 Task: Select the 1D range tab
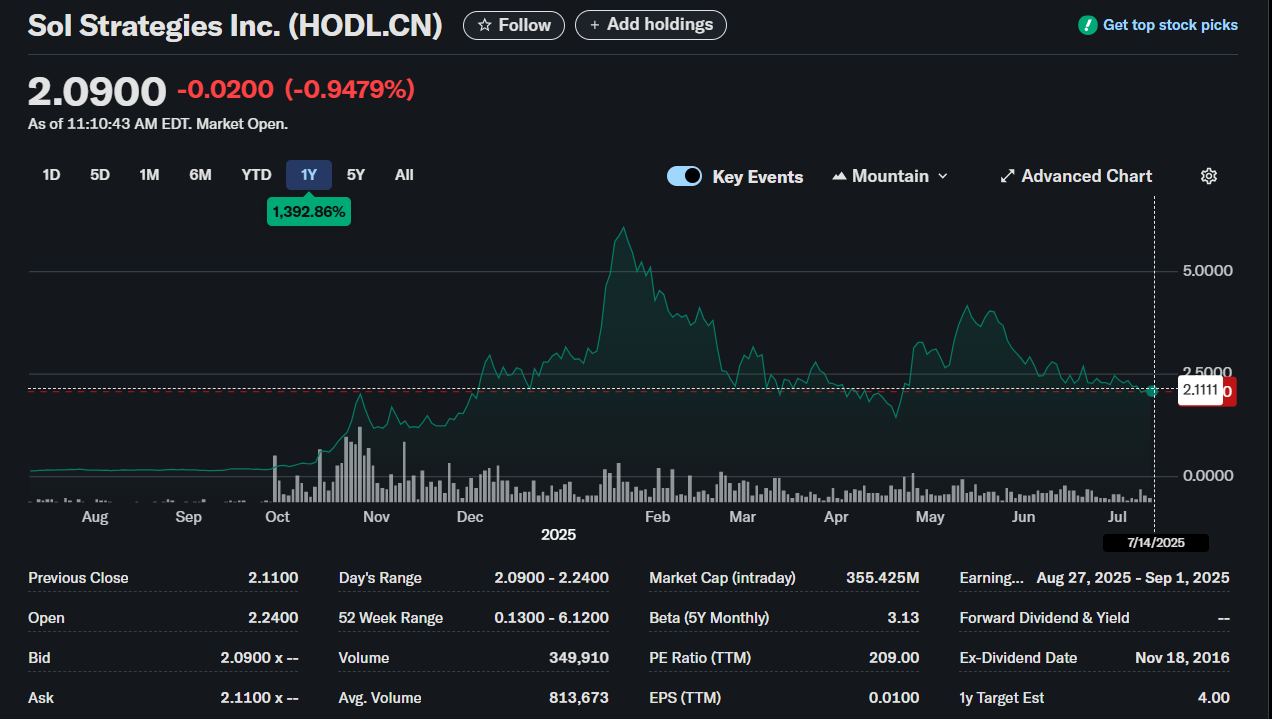51,175
